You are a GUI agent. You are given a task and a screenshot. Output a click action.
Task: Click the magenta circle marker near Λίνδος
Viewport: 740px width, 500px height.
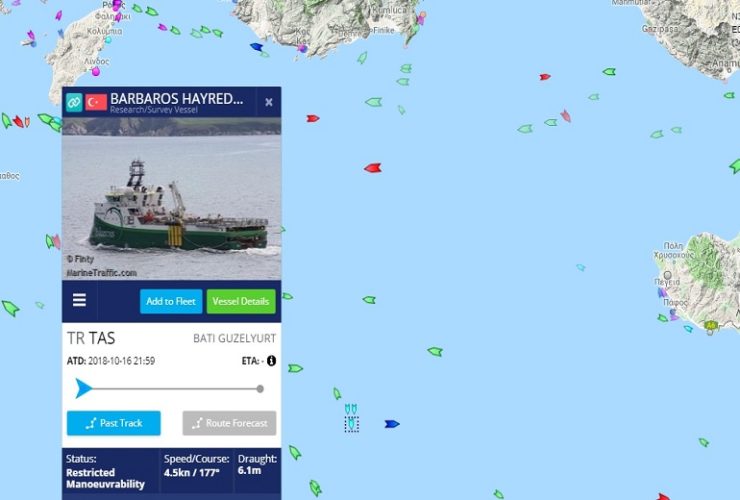(96, 72)
